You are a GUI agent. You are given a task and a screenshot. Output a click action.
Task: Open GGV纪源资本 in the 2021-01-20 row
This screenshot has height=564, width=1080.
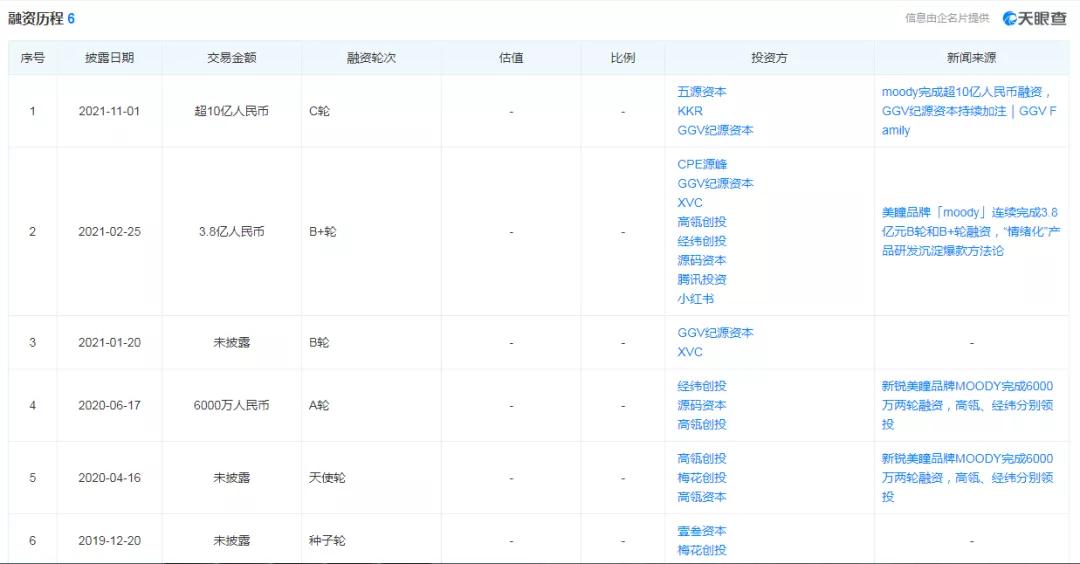(715, 333)
